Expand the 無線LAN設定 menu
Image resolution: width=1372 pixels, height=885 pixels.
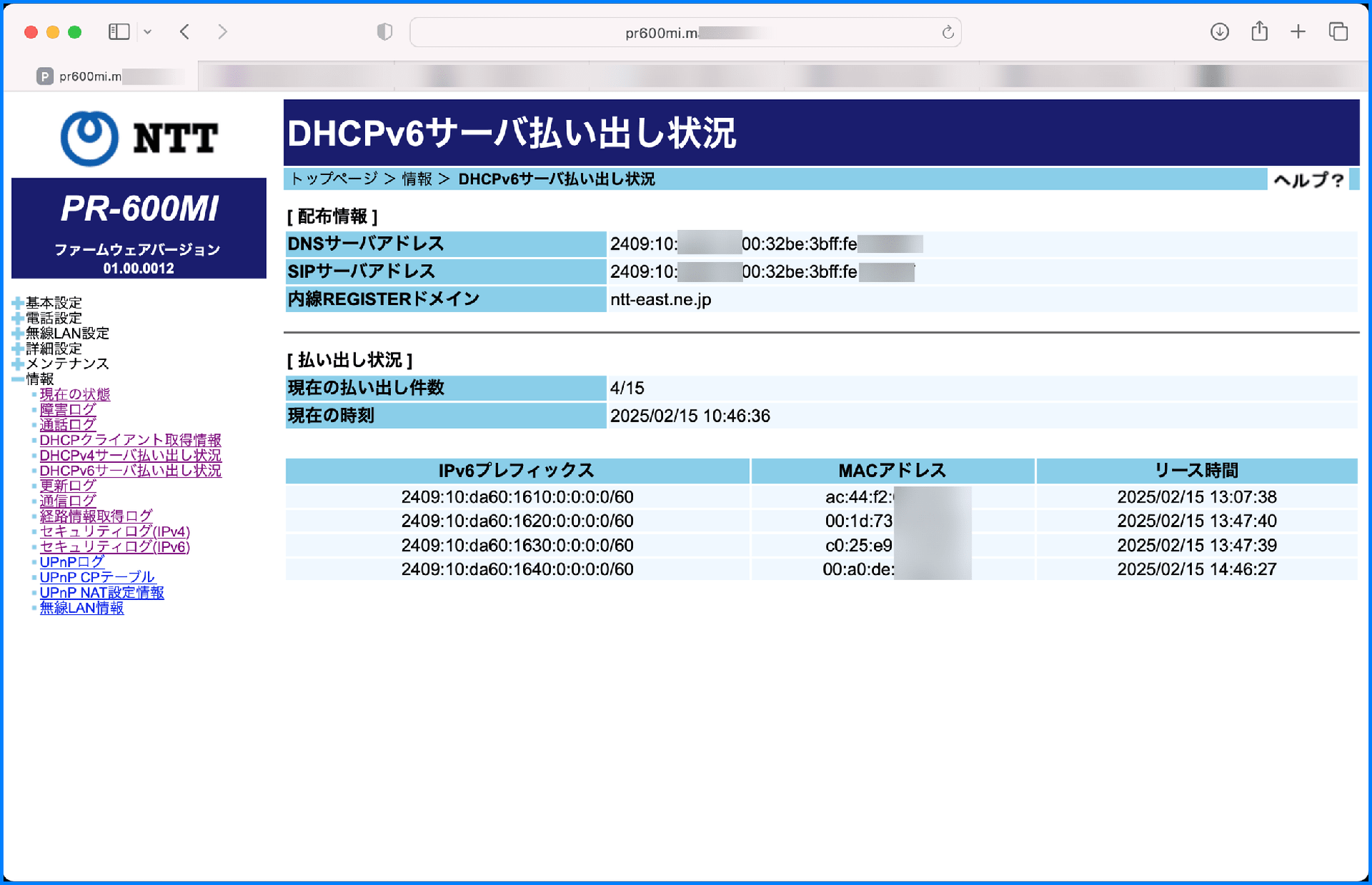coord(61,333)
